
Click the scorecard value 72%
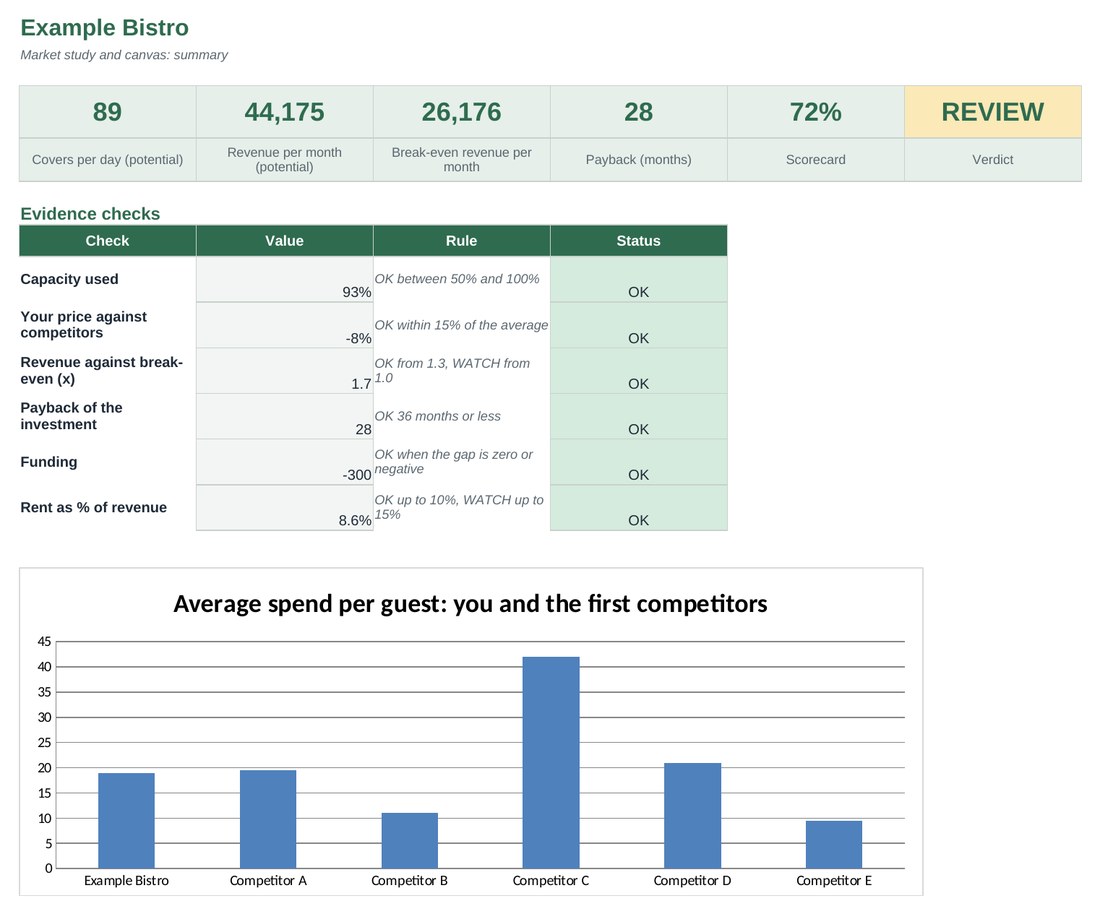point(815,112)
